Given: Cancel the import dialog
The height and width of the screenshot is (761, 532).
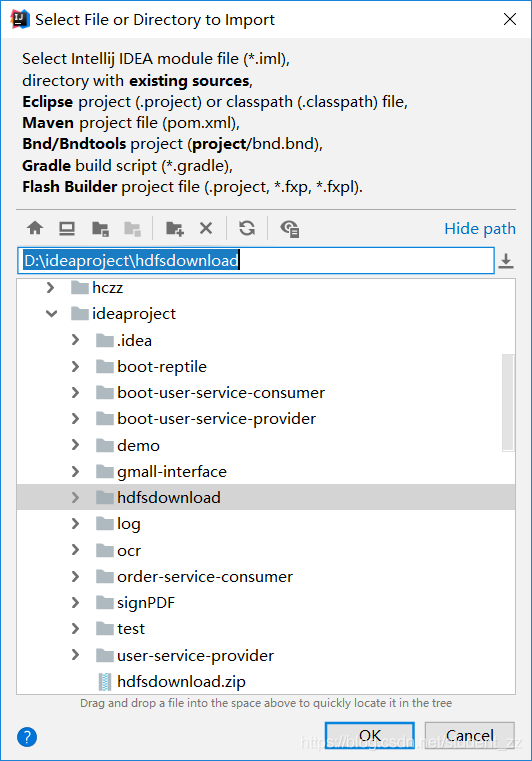Looking at the screenshot, I should [469, 736].
